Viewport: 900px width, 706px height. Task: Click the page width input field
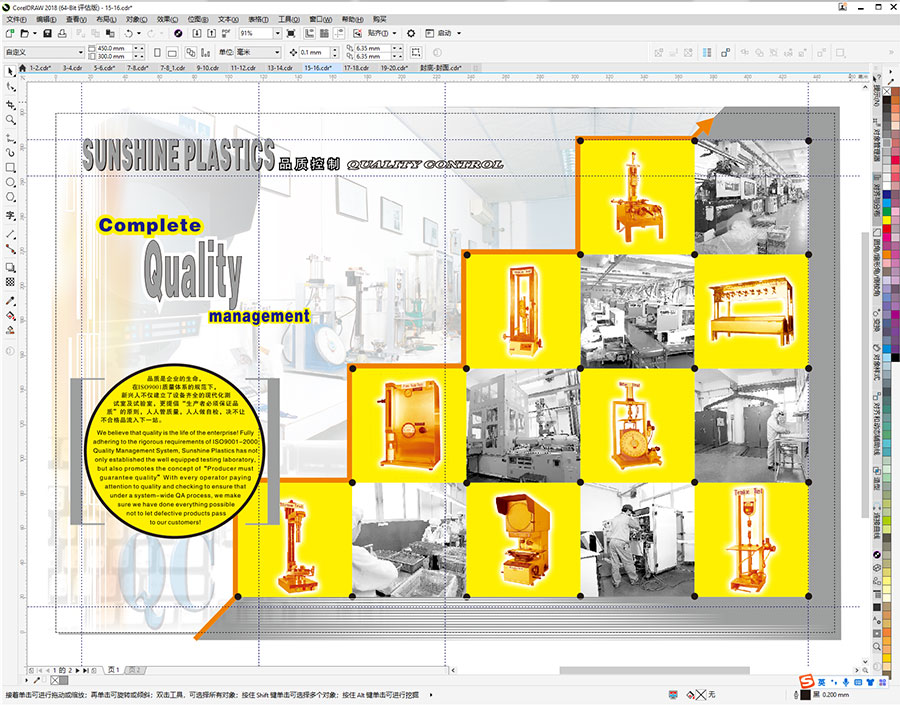coord(113,48)
